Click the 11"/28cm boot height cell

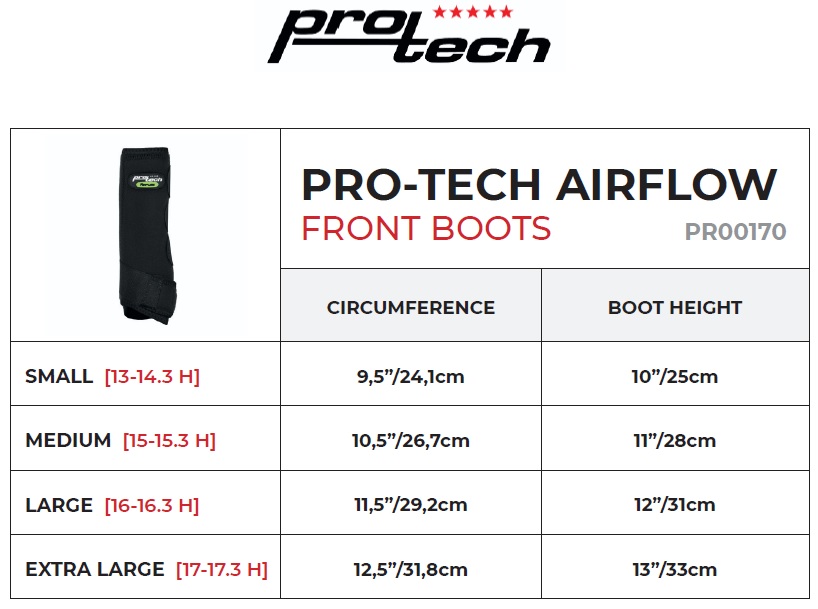pyautogui.click(x=675, y=441)
